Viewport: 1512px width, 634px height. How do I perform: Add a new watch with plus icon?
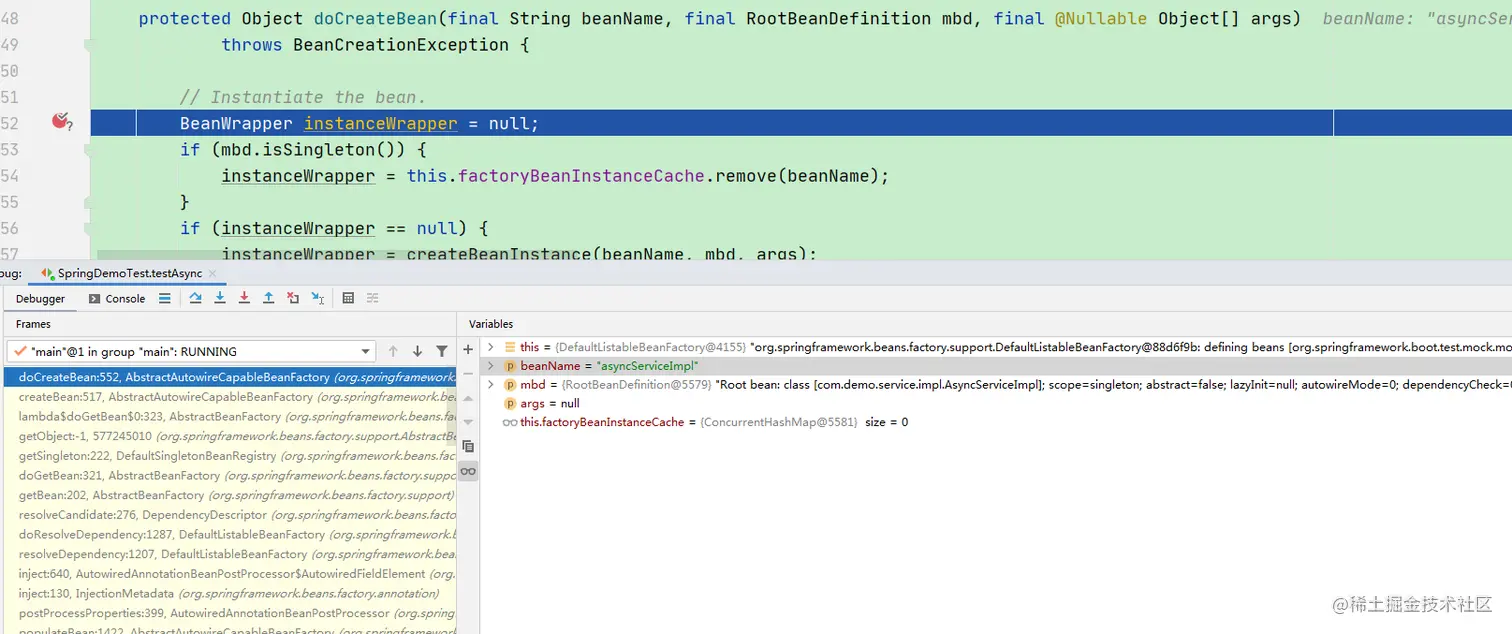point(468,349)
